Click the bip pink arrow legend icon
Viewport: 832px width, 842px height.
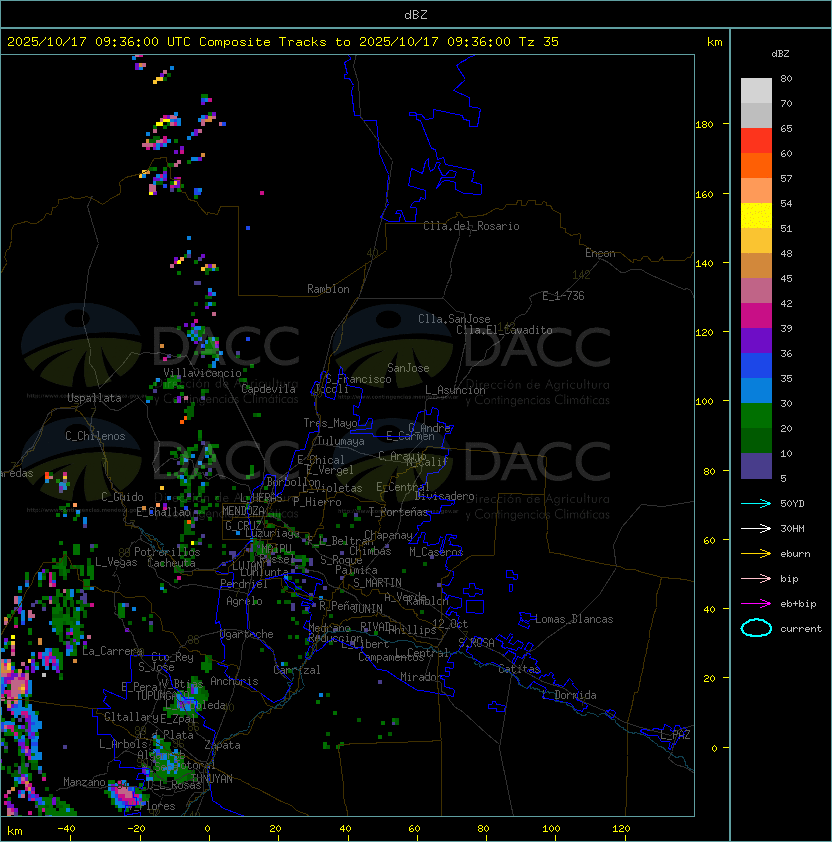coord(756,579)
